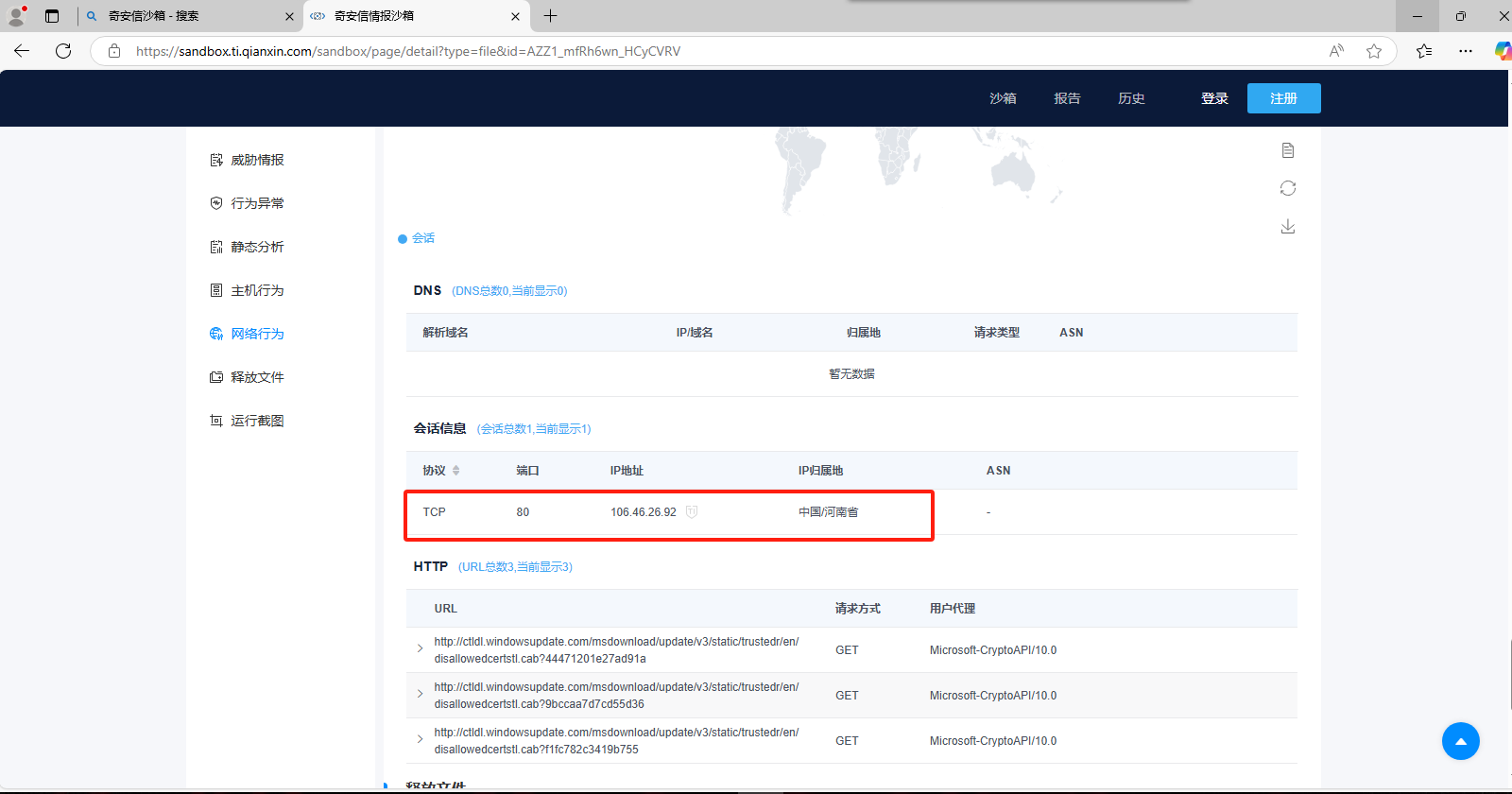Expand the 44471201e27ad91a URL row
The height and width of the screenshot is (794, 1512).
point(421,648)
